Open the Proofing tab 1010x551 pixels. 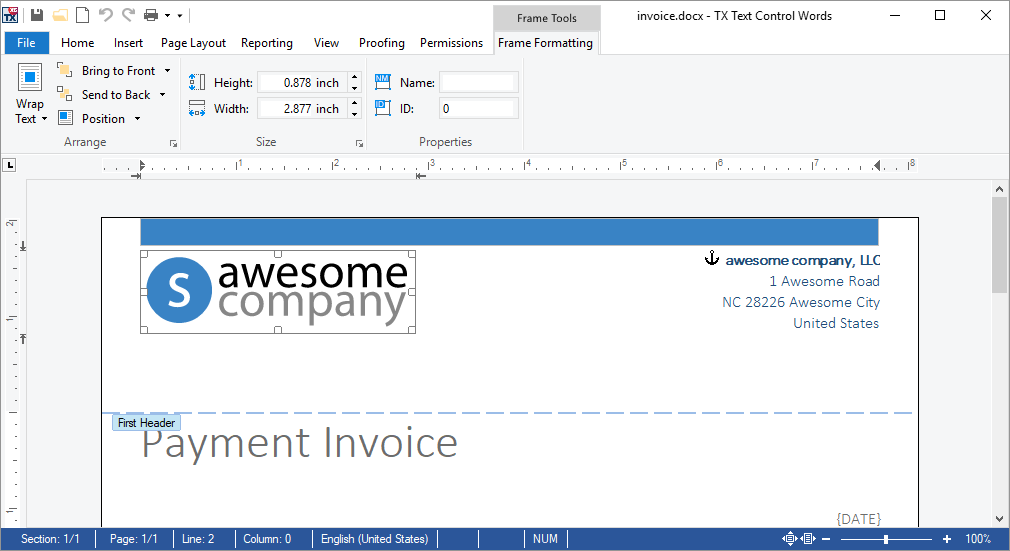pyautogui.click(x=381, y=43)
